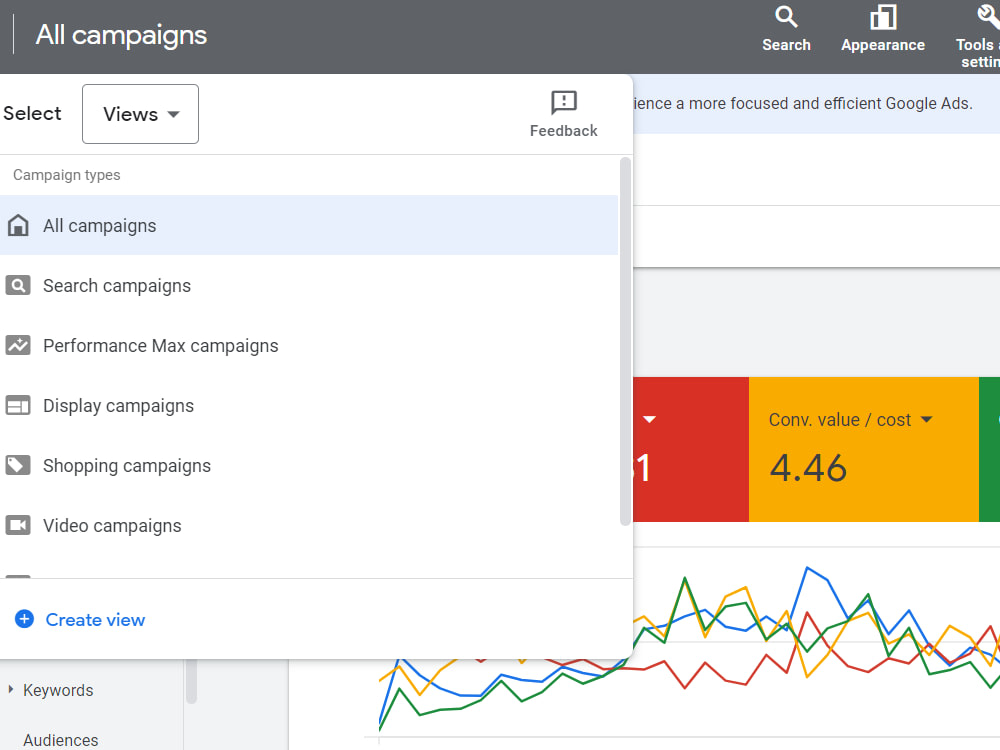Click the Search campaigns magnifier icon
The width and height of the screenshot is (1000, 750).
point(18,285)
